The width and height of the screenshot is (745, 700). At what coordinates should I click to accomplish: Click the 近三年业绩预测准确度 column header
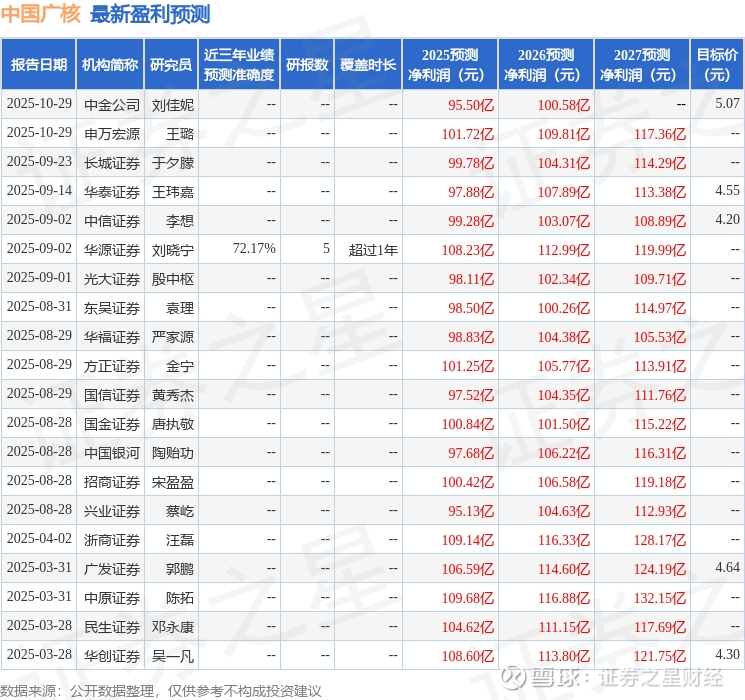239,65
